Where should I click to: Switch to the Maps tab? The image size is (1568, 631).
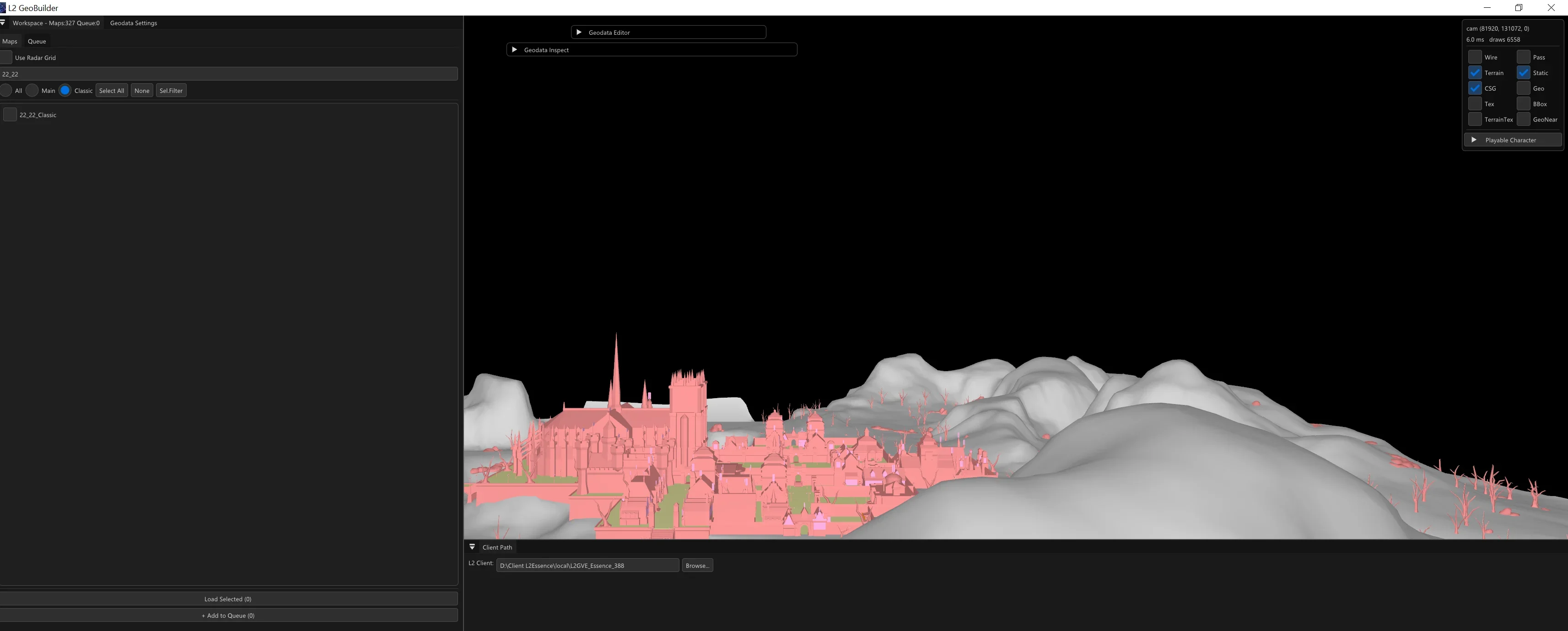[10, 41]
